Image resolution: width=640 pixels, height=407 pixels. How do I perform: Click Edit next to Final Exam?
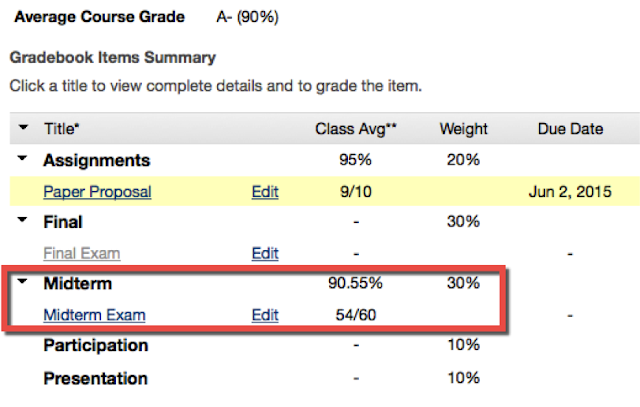click(x=265, y=253)
